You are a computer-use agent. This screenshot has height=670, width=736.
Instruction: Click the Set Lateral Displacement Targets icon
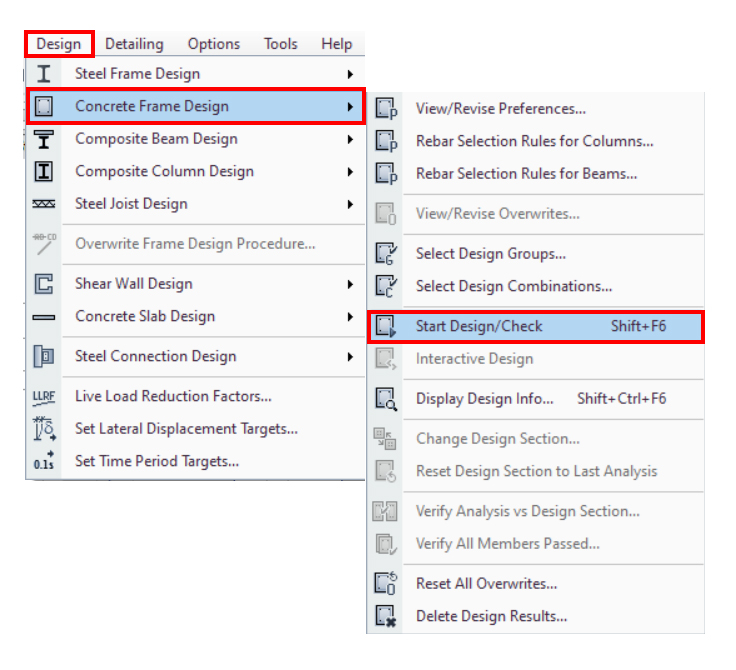(x=44, y=429)
